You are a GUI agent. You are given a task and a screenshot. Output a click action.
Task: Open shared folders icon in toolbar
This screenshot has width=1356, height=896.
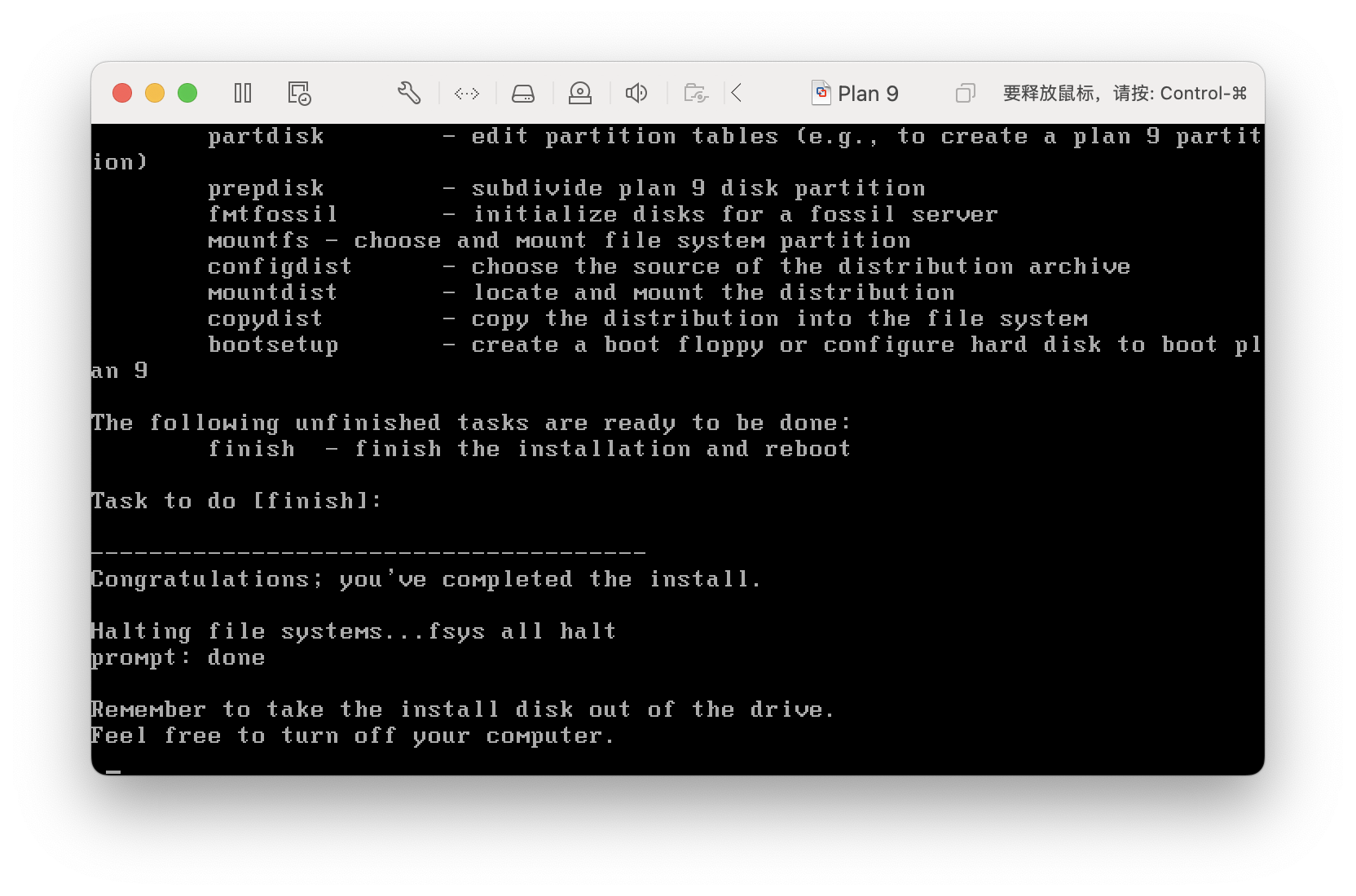click(695, 93)
